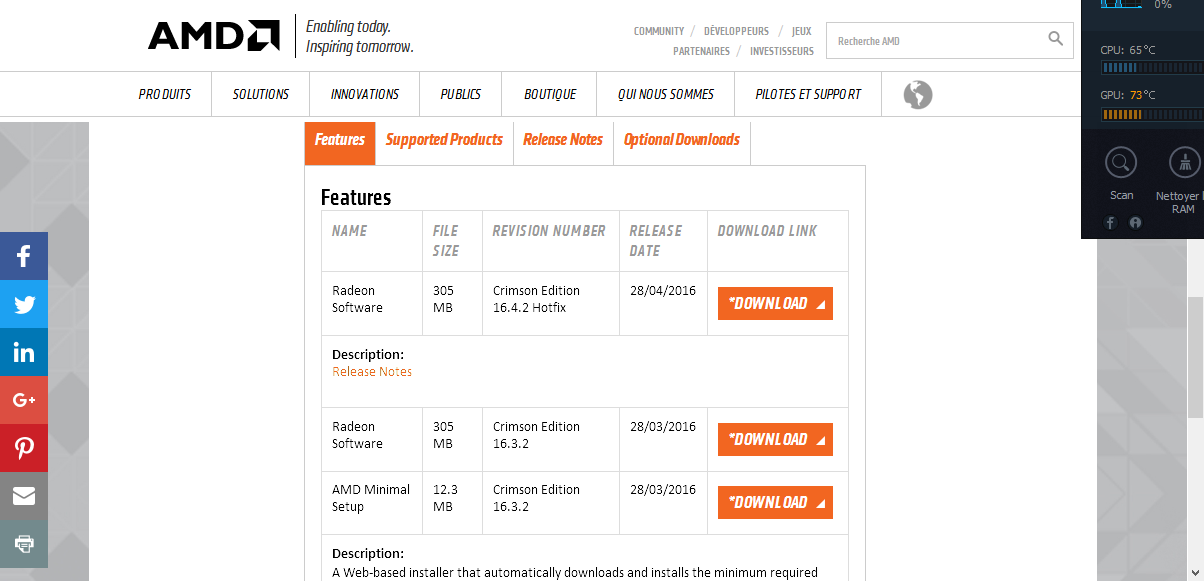Click the AMD logo
The width and height of the screenshot is (1204, 581).
(x=213, y=36)
